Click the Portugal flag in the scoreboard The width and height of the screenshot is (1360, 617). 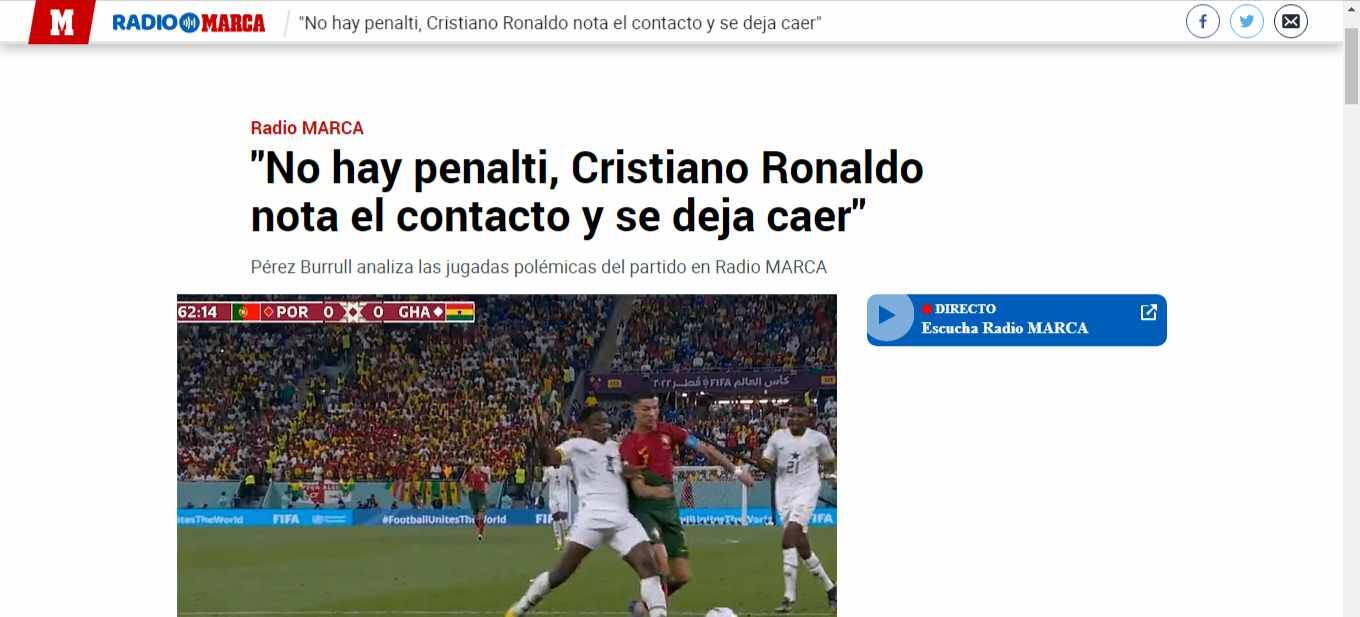pos(246,312)
